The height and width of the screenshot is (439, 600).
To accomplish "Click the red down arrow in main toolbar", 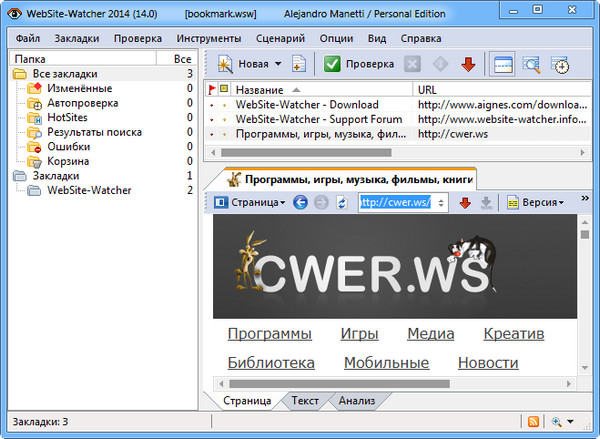I will click(468, 65).
